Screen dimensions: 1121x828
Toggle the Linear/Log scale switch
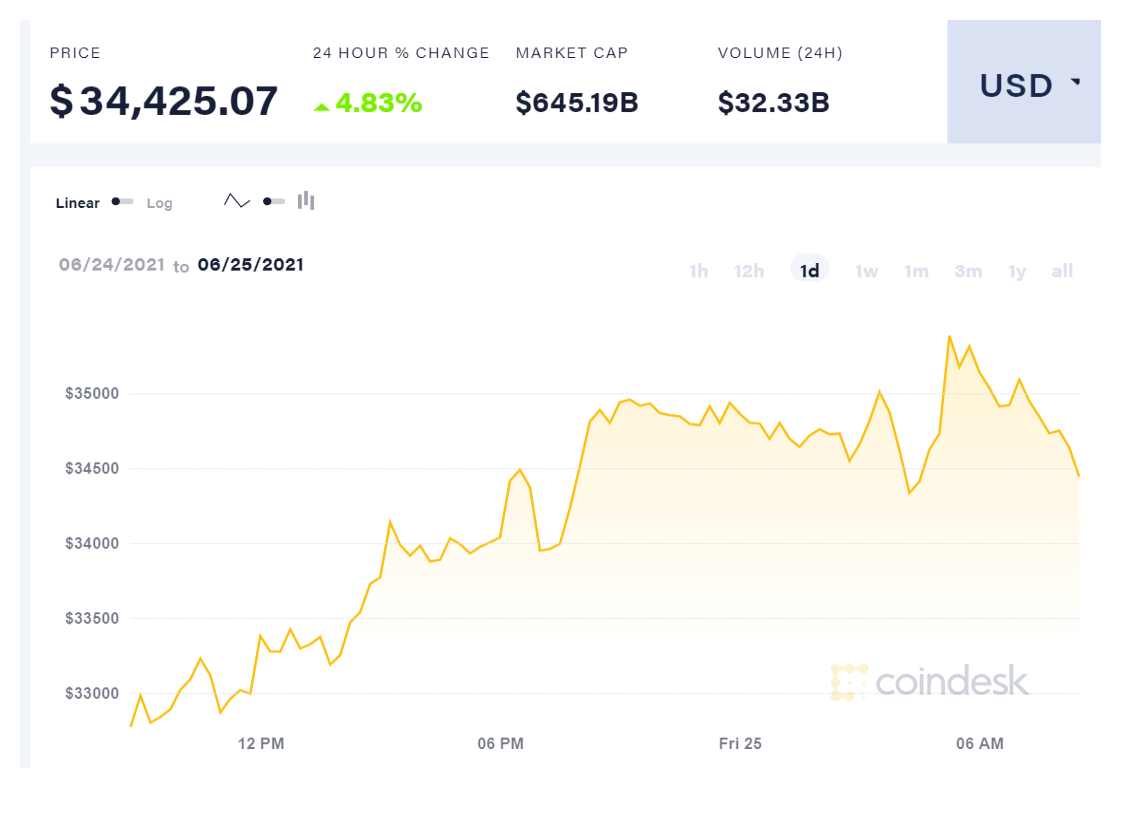pyautogui.click(x=123, y=202)
